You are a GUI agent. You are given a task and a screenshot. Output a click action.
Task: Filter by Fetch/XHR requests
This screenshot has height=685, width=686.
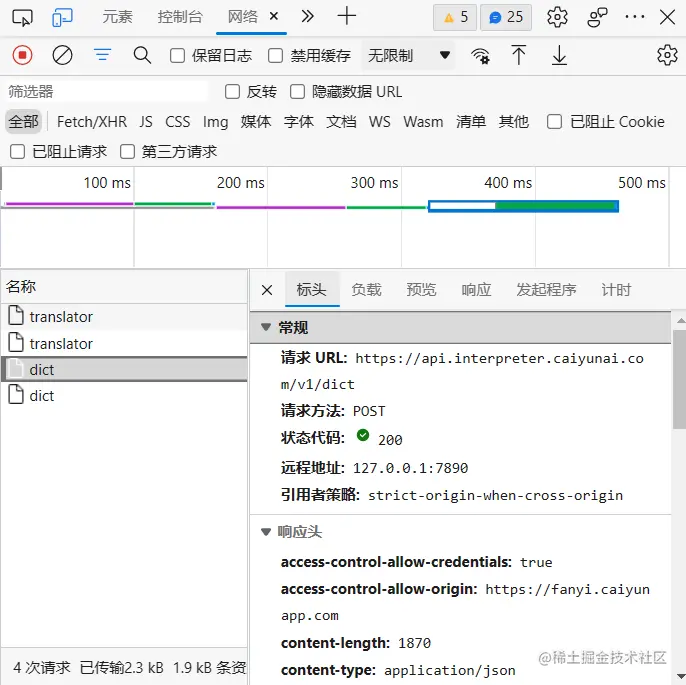[92, 122]
